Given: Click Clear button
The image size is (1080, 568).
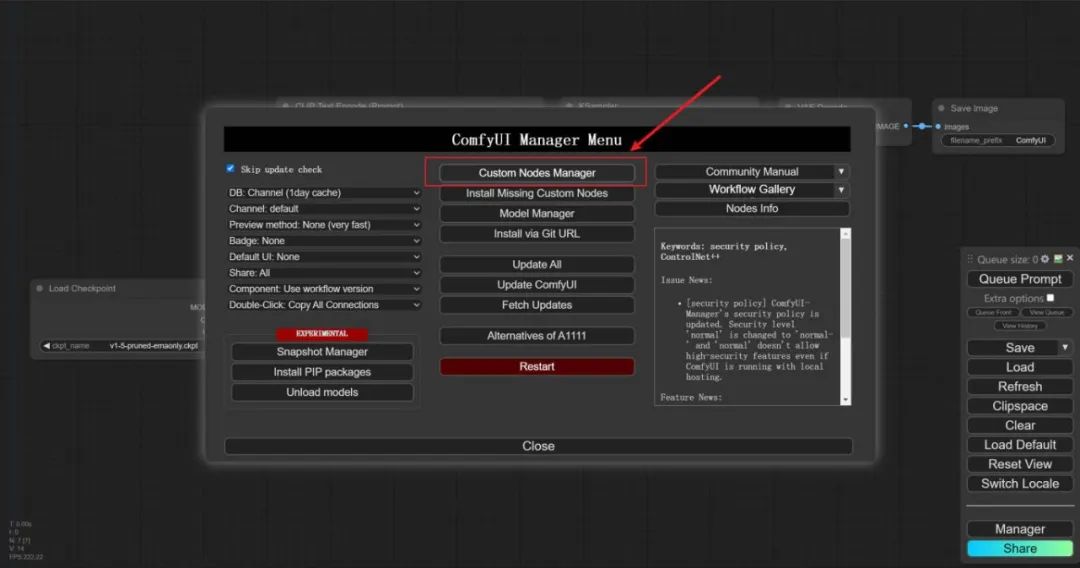Looking at the screenshot, I should [1020, 425].
